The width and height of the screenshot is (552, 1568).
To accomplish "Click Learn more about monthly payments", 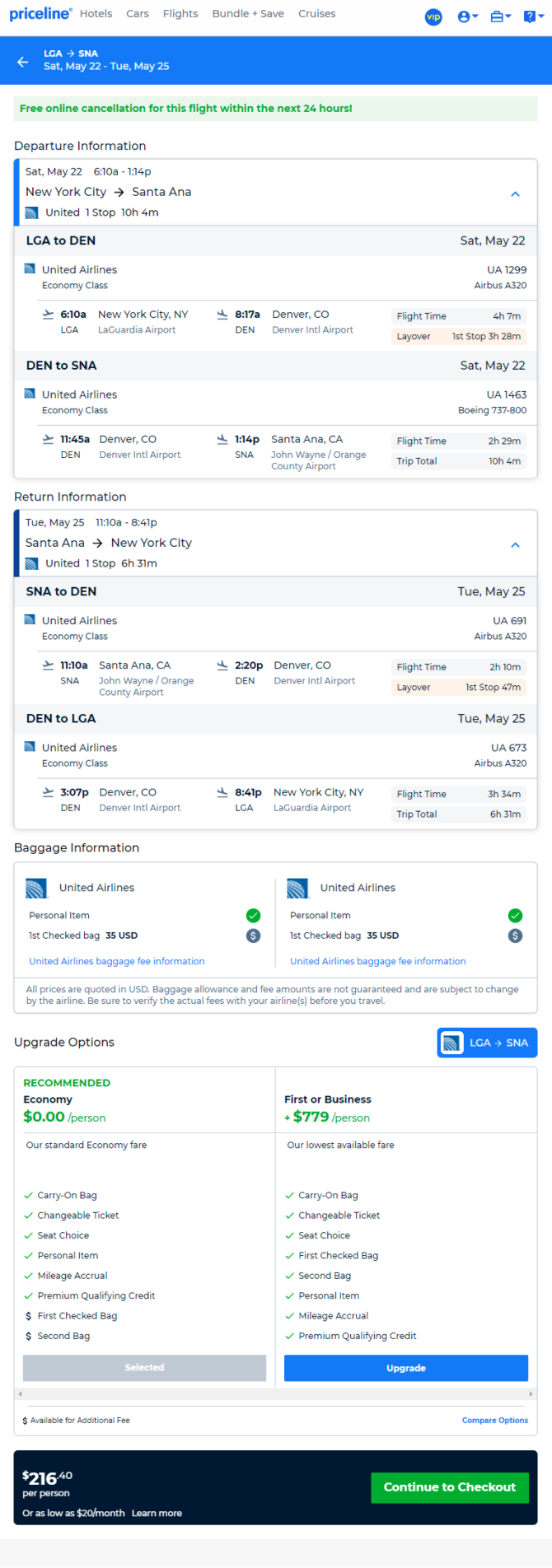I will tap(157, 1513).
